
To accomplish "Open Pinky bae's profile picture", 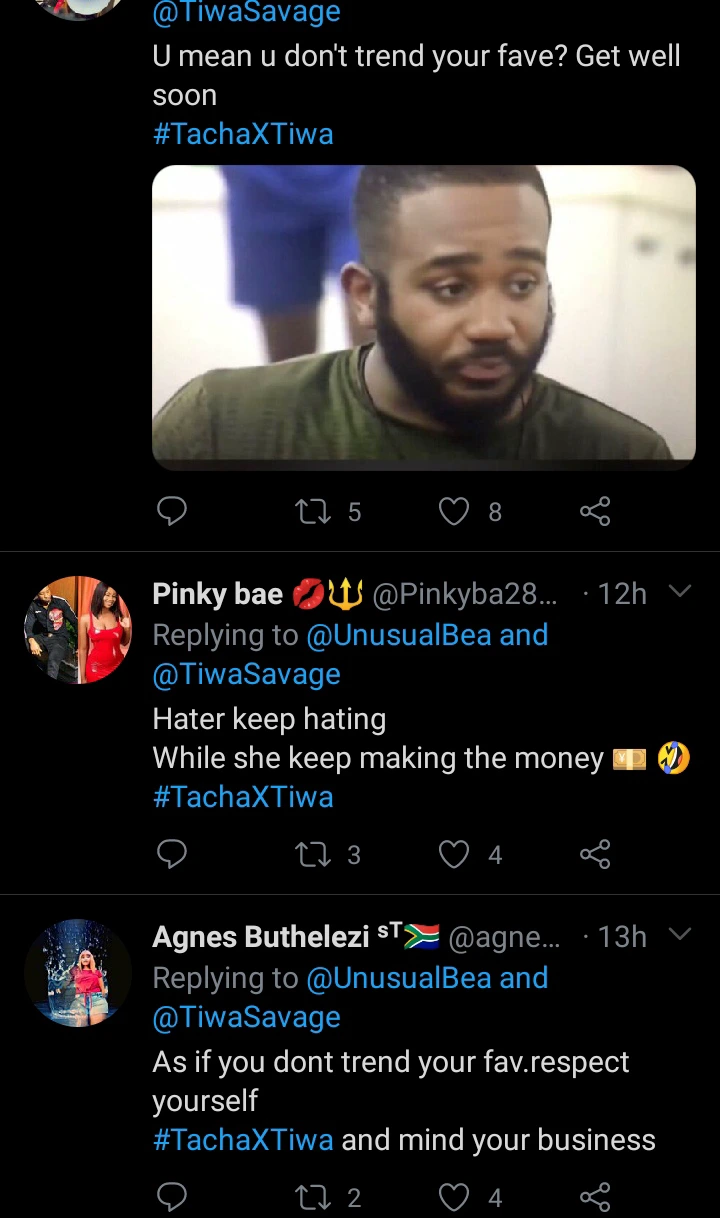I will pyautogui.click(x=78, y=629).
